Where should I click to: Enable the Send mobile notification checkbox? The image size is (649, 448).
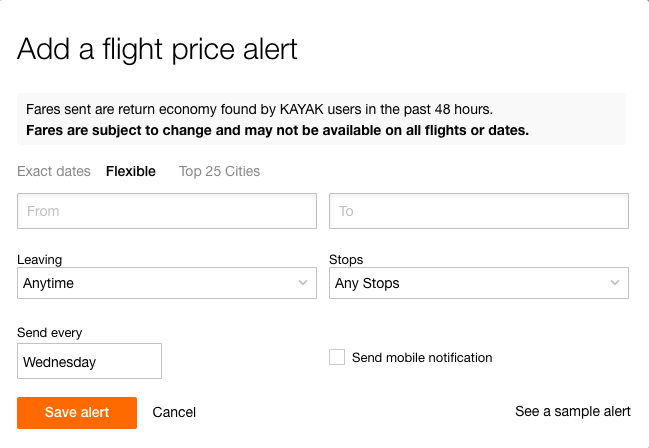[337, 357]
